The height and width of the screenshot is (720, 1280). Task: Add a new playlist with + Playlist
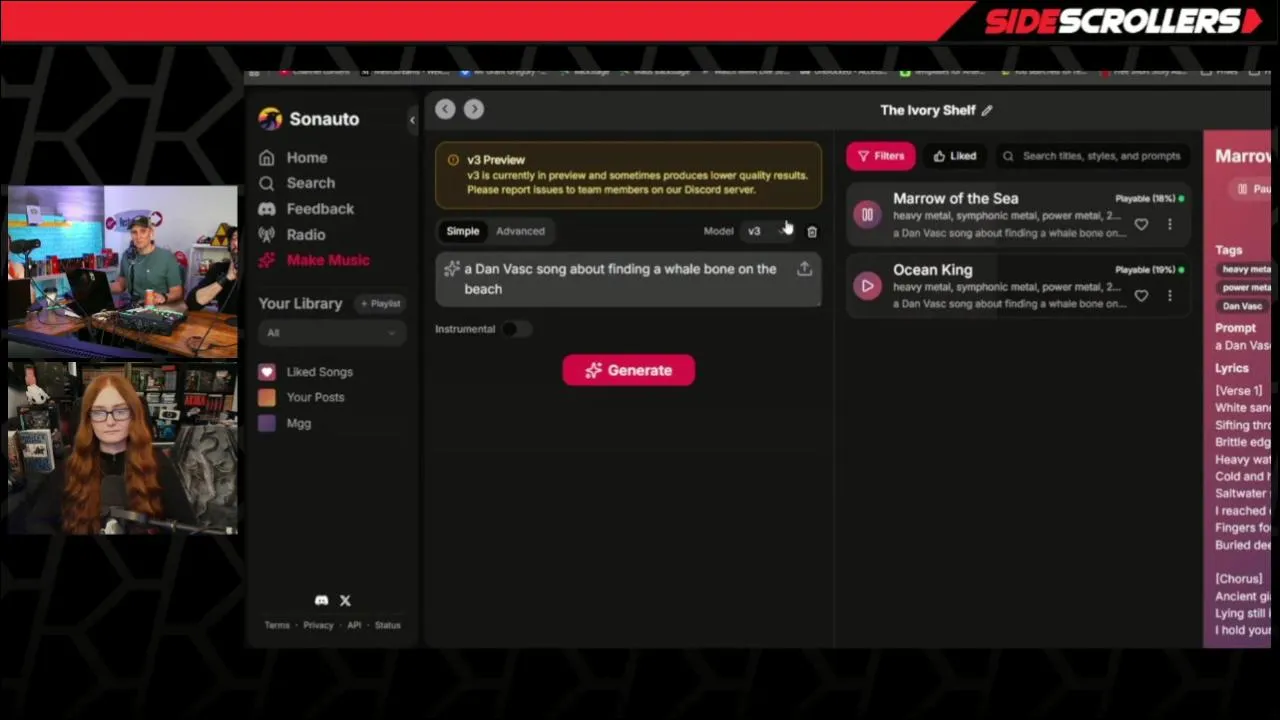click(x=381, y=304)
